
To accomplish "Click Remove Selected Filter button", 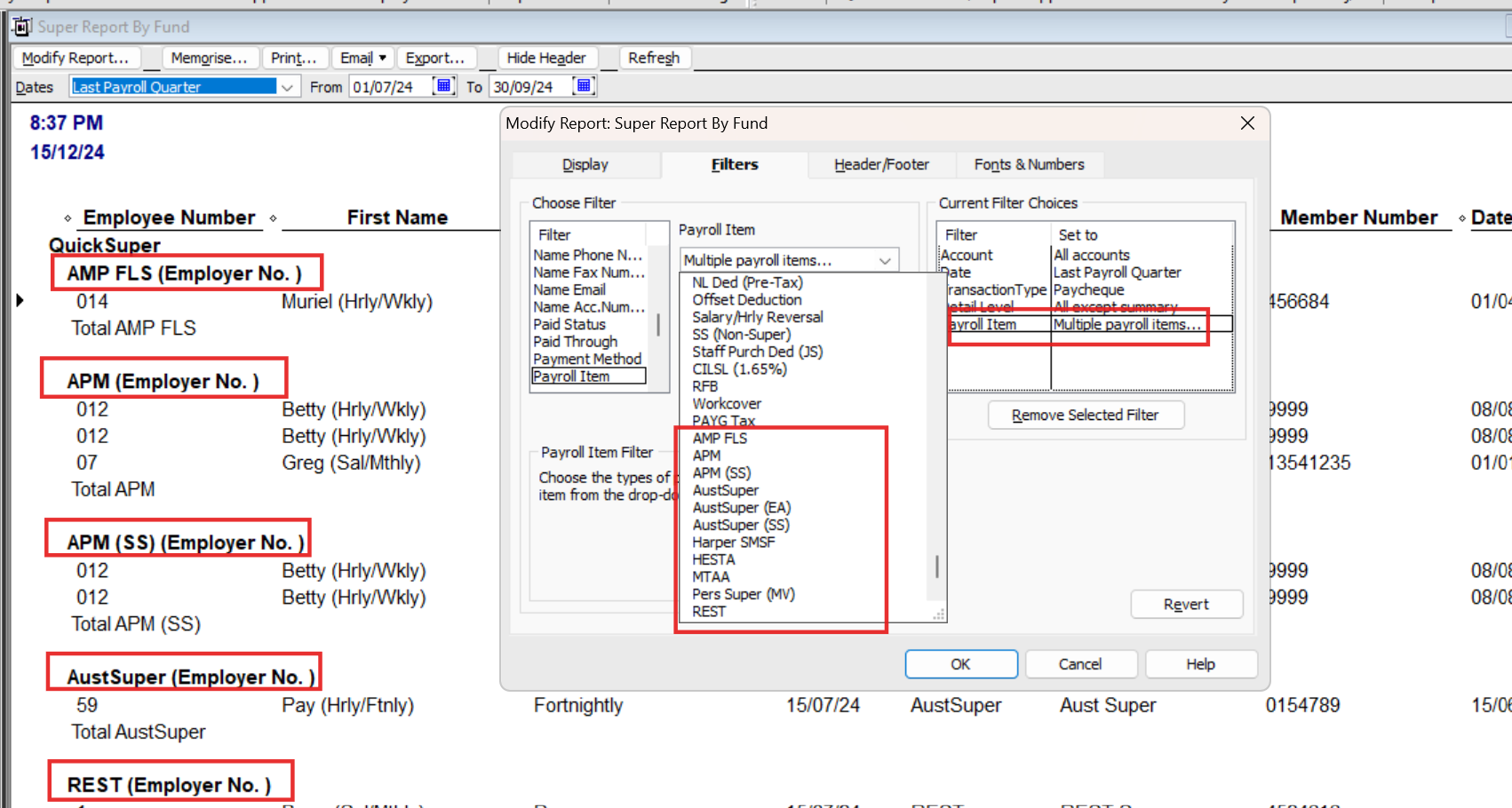I will pyautogui.click(x=1086, y=416).
